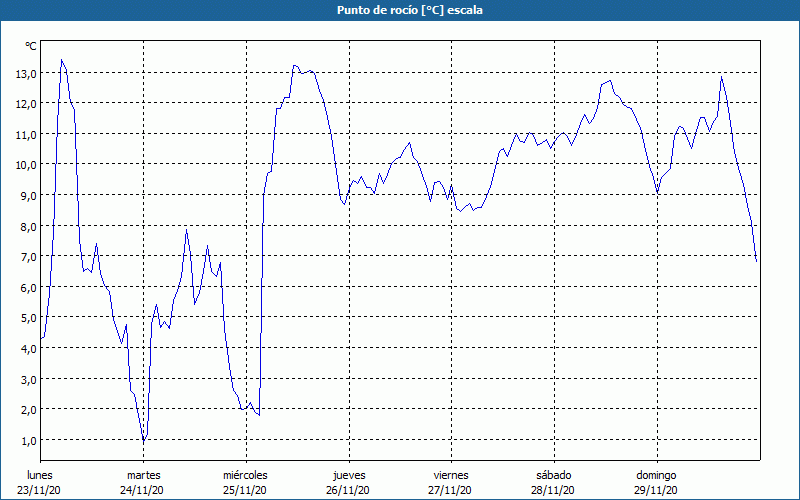Screen dimensions: 800x500
Task: Click the 3,0 y-axis value
Action: (x=29, y=380)
